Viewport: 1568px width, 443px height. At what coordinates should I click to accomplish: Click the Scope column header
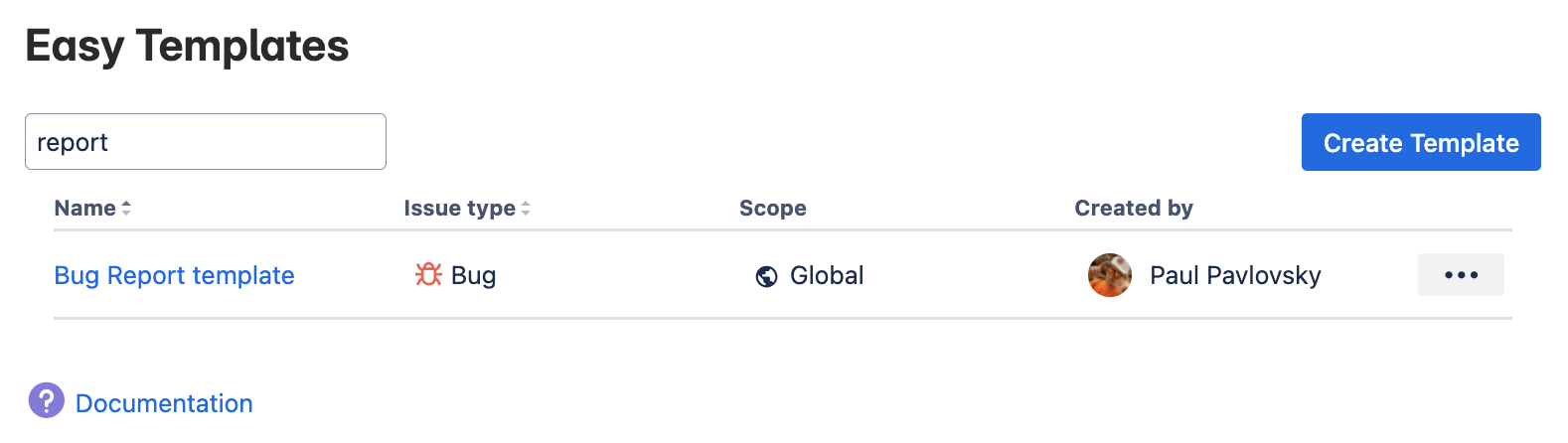pos(772,209)
